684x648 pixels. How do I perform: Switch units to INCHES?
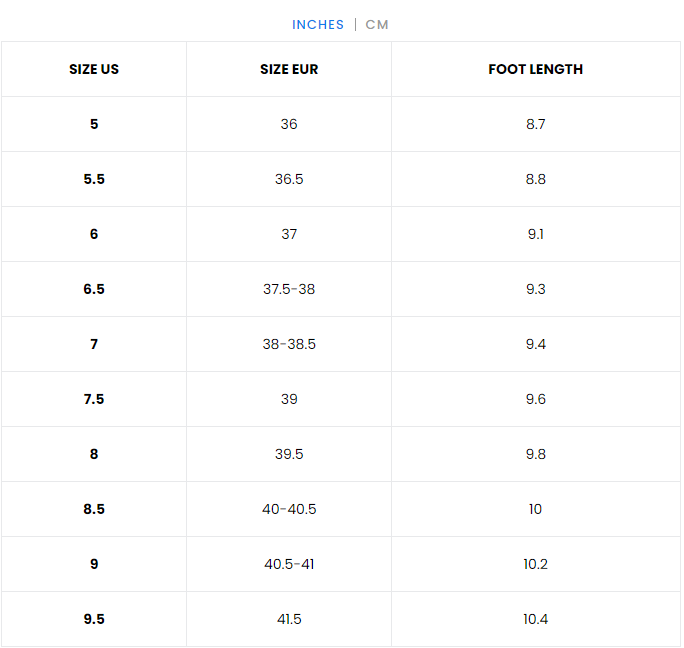(x=317, y=24)
